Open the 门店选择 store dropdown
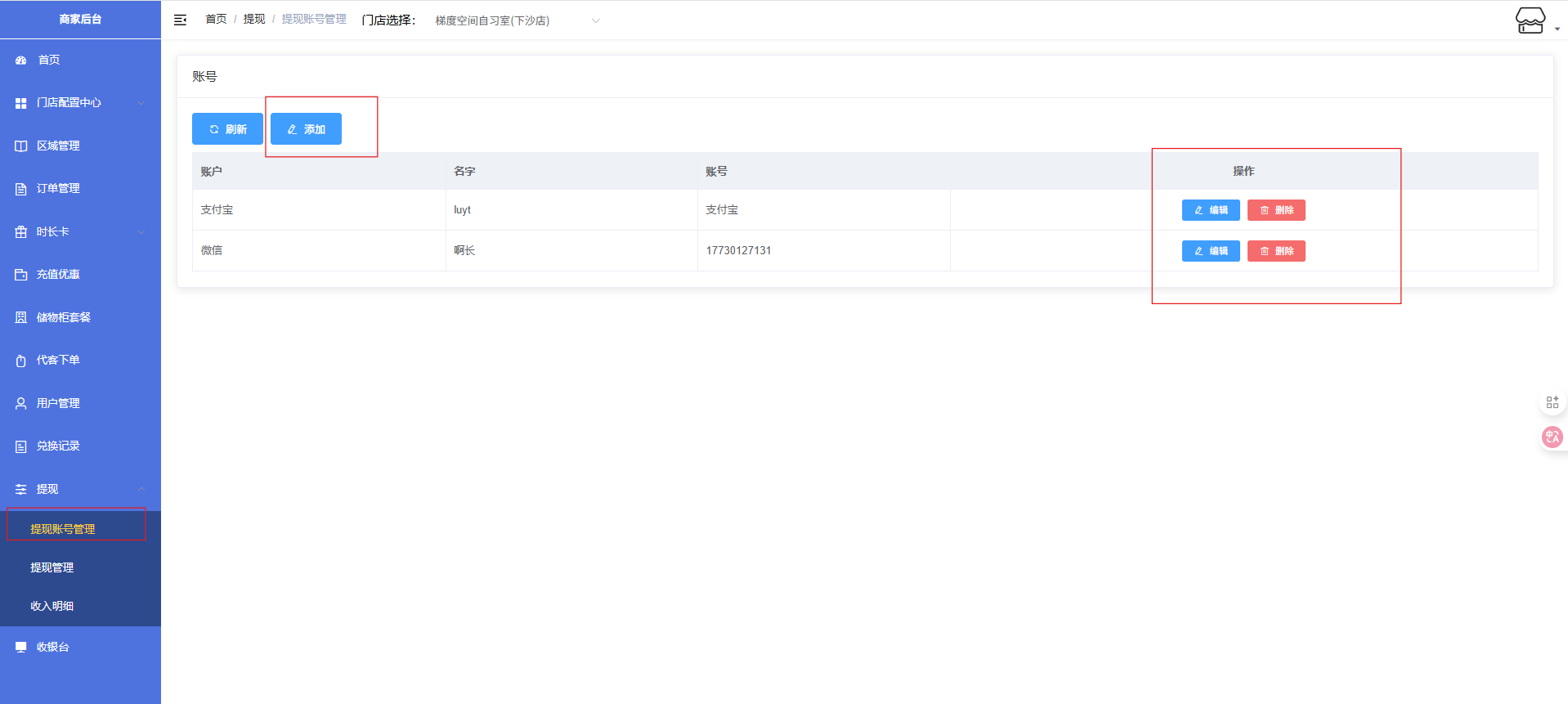1568x704 pixels. click(x=517, y=20)
